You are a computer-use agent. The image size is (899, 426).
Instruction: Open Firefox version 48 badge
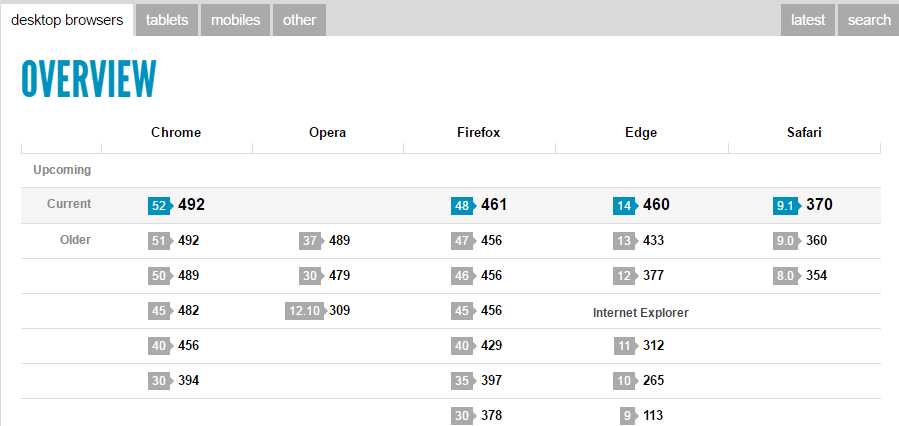coord(463,206)
